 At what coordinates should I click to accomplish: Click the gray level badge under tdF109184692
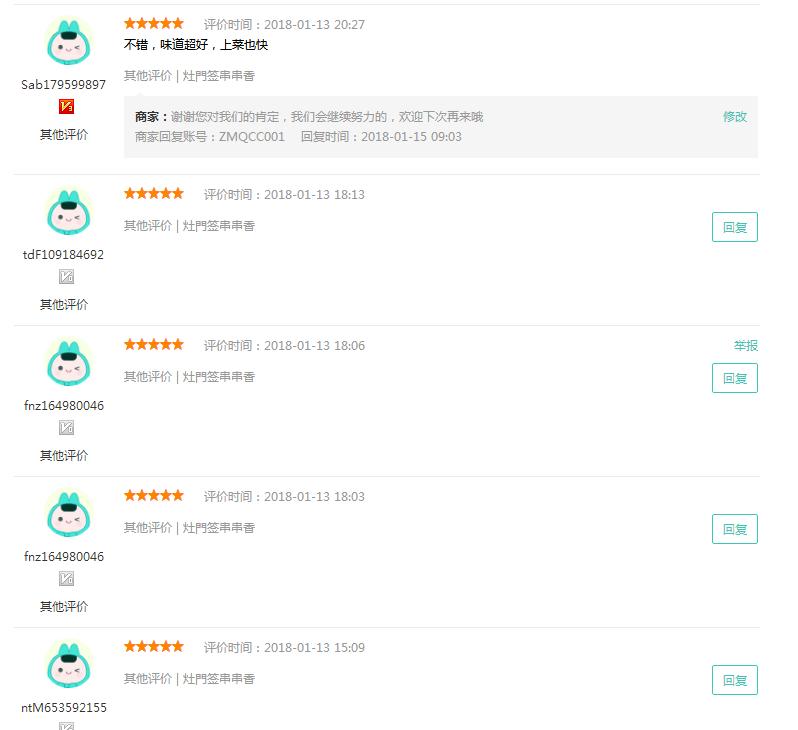click(67, 276)
